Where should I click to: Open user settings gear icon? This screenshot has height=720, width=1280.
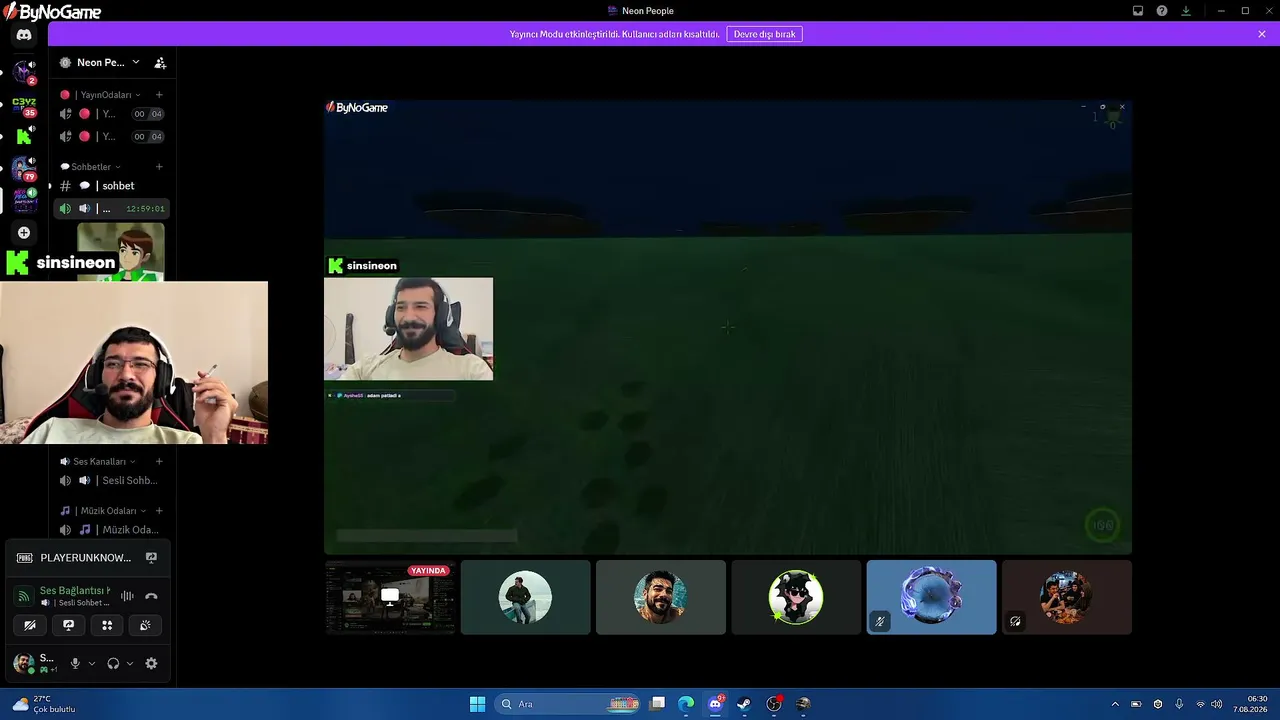click(151, 663)
